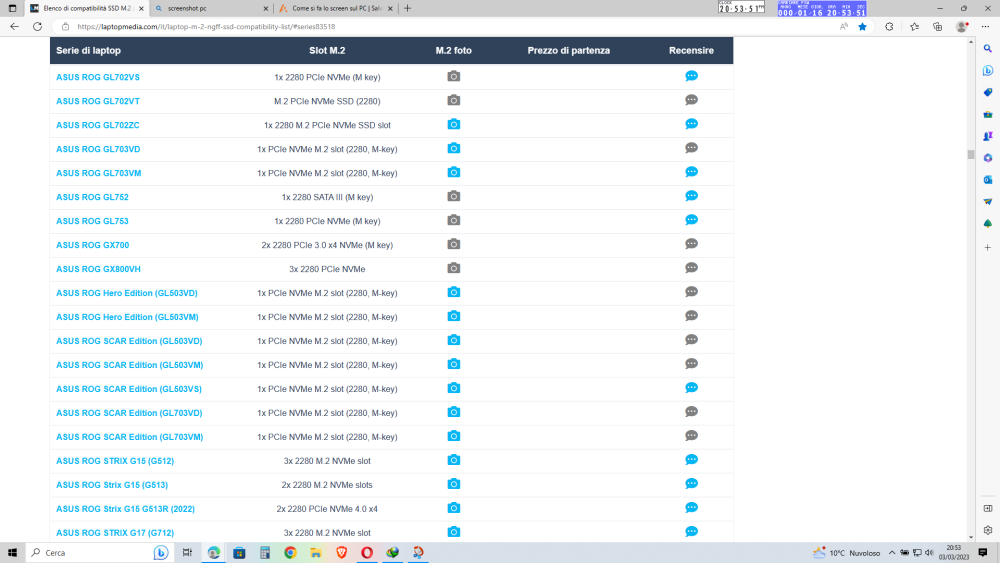Open Outlook icon in Edge sidebar
Screen dimensions: 1000x563
(x=987, y=180)
